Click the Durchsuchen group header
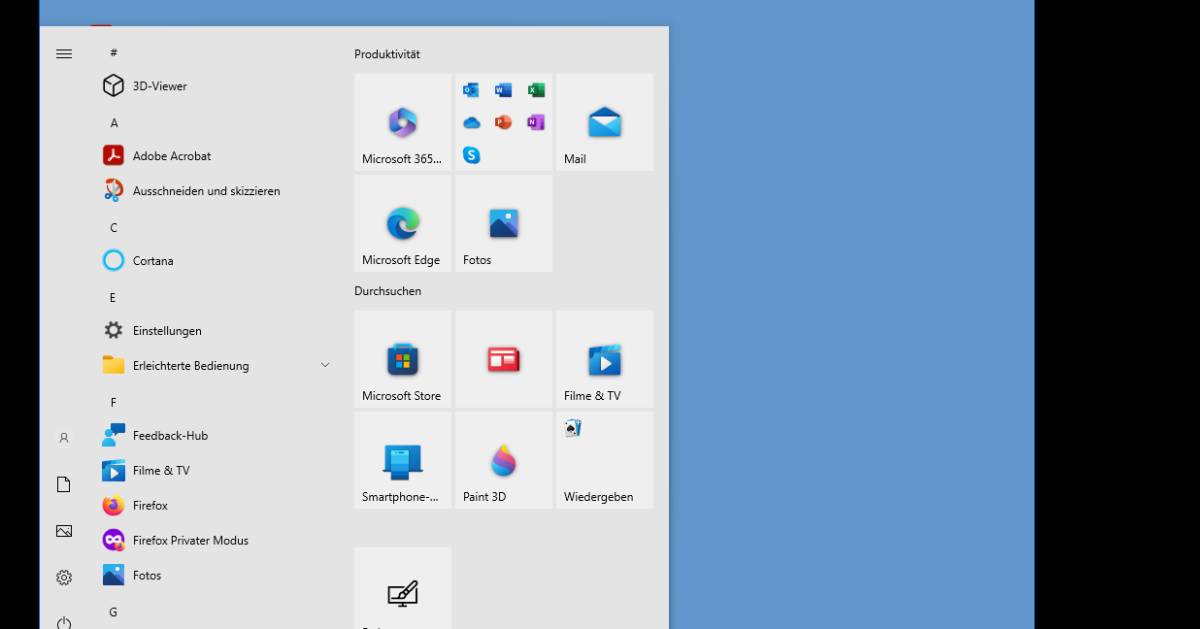1200x629 pixels. [388, 291]
